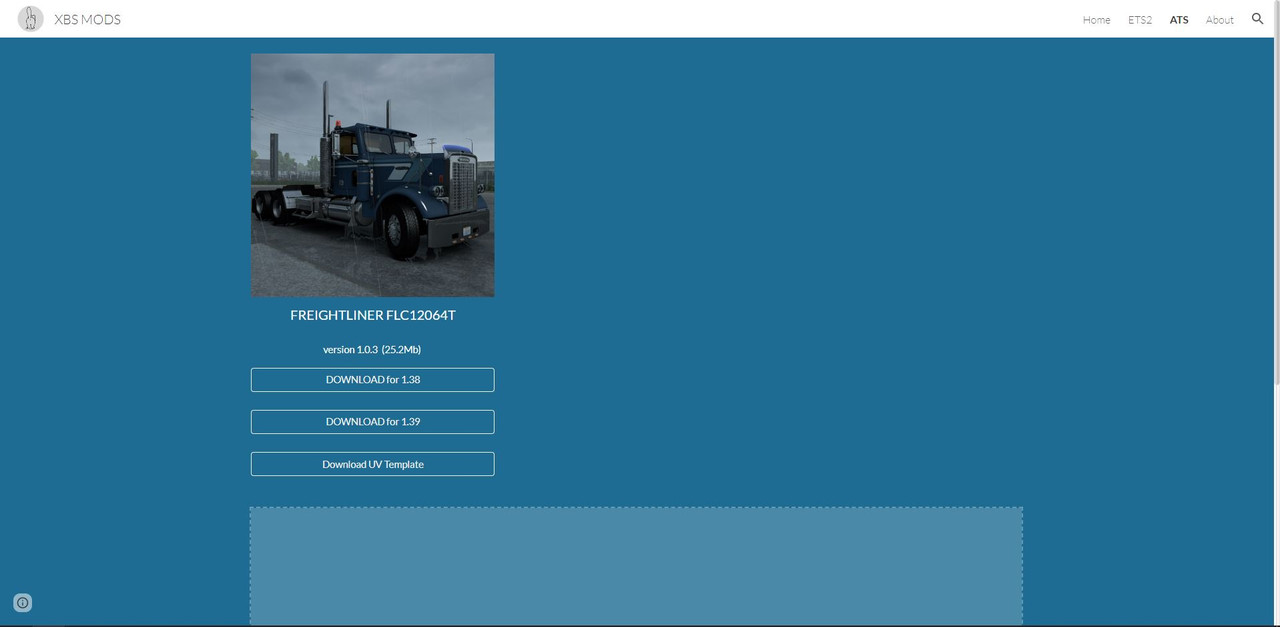Open the ETS2 menu item
The image size is (1280, 627).
click(x=1140, y=20)
